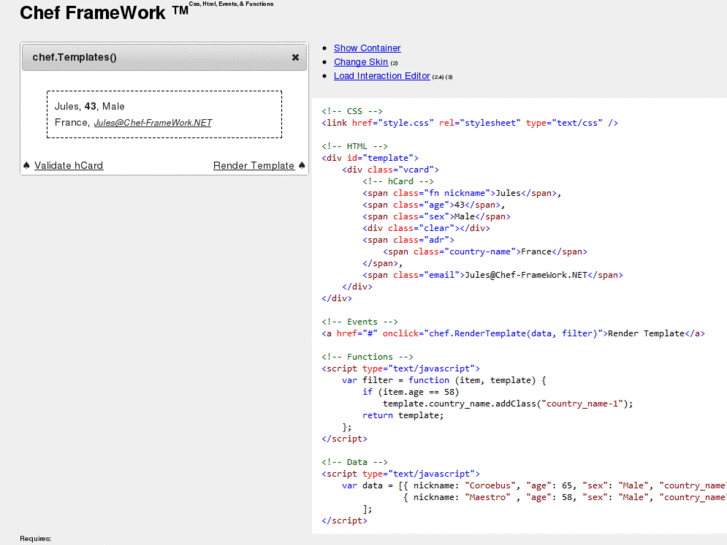Click the Jules@Chef-FrameWork.NET email link
Screen dimensions: 727x545
pos(153,123)
